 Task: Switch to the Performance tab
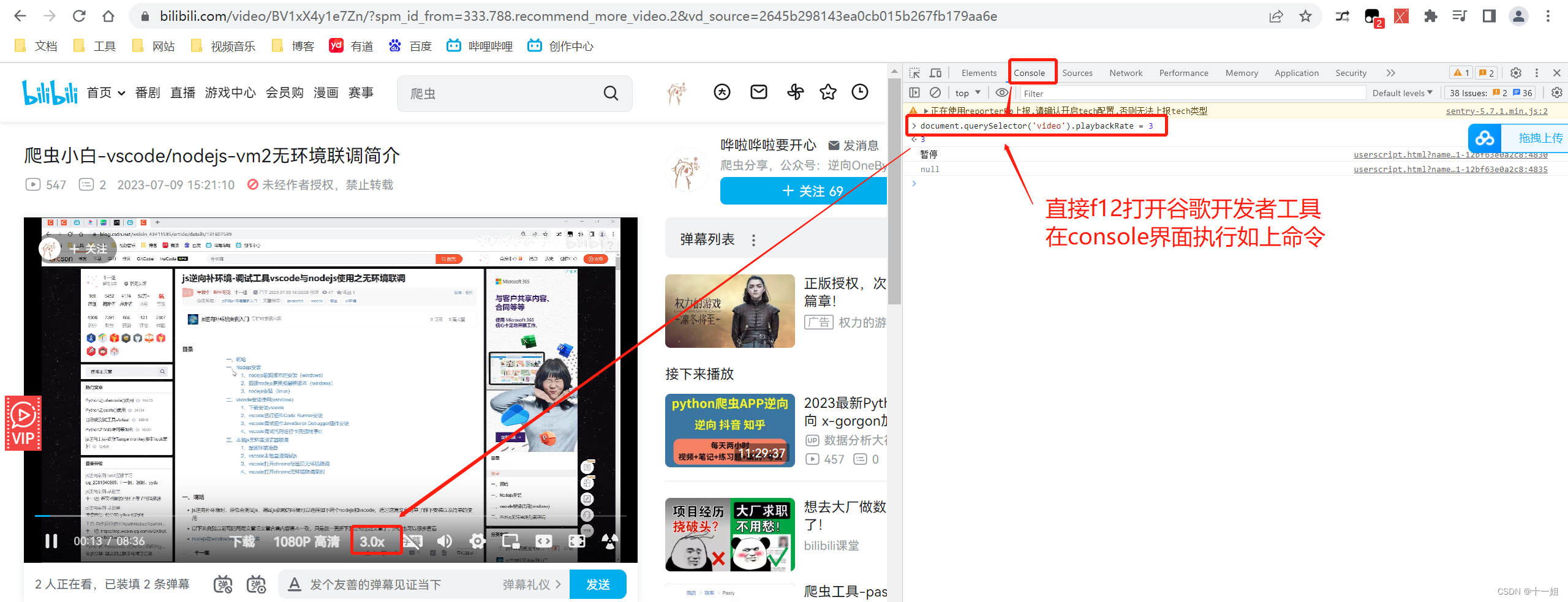click(1183, 73)
